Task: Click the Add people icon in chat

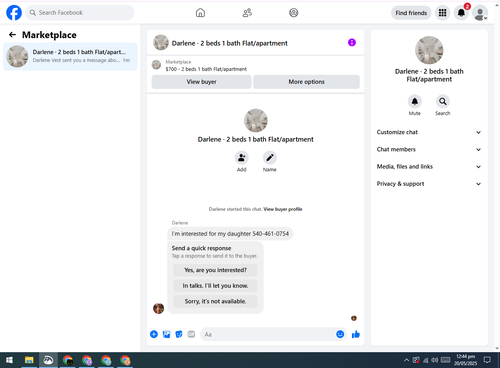Action: click(241, 157)
